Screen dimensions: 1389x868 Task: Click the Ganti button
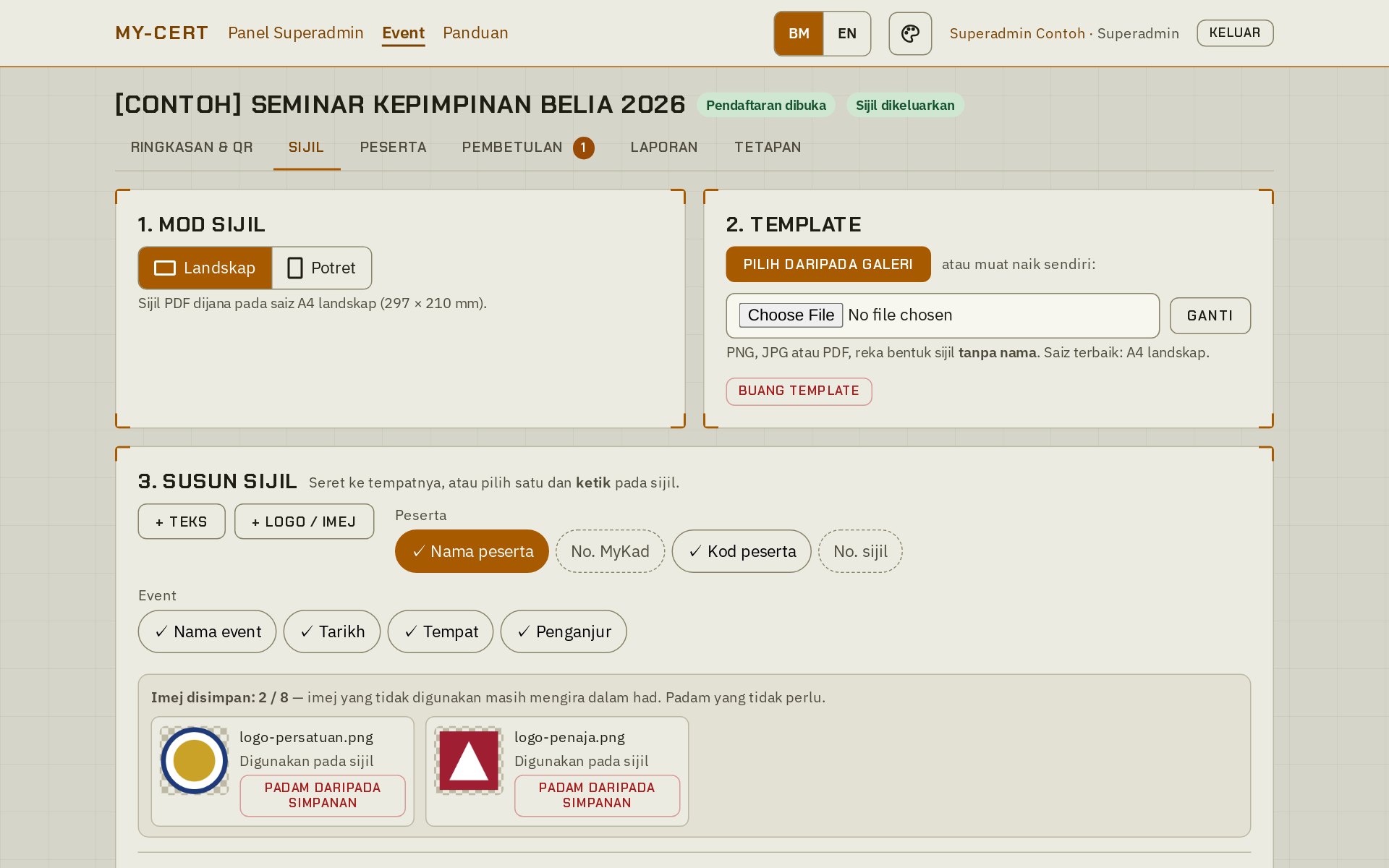(x=1210, y=315)
